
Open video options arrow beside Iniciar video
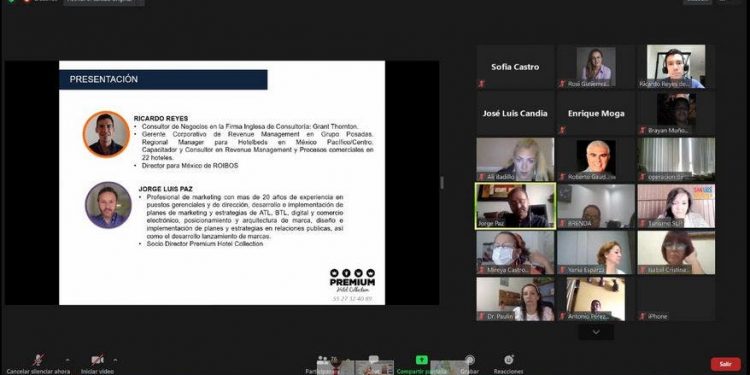click(x=115, y=360)
